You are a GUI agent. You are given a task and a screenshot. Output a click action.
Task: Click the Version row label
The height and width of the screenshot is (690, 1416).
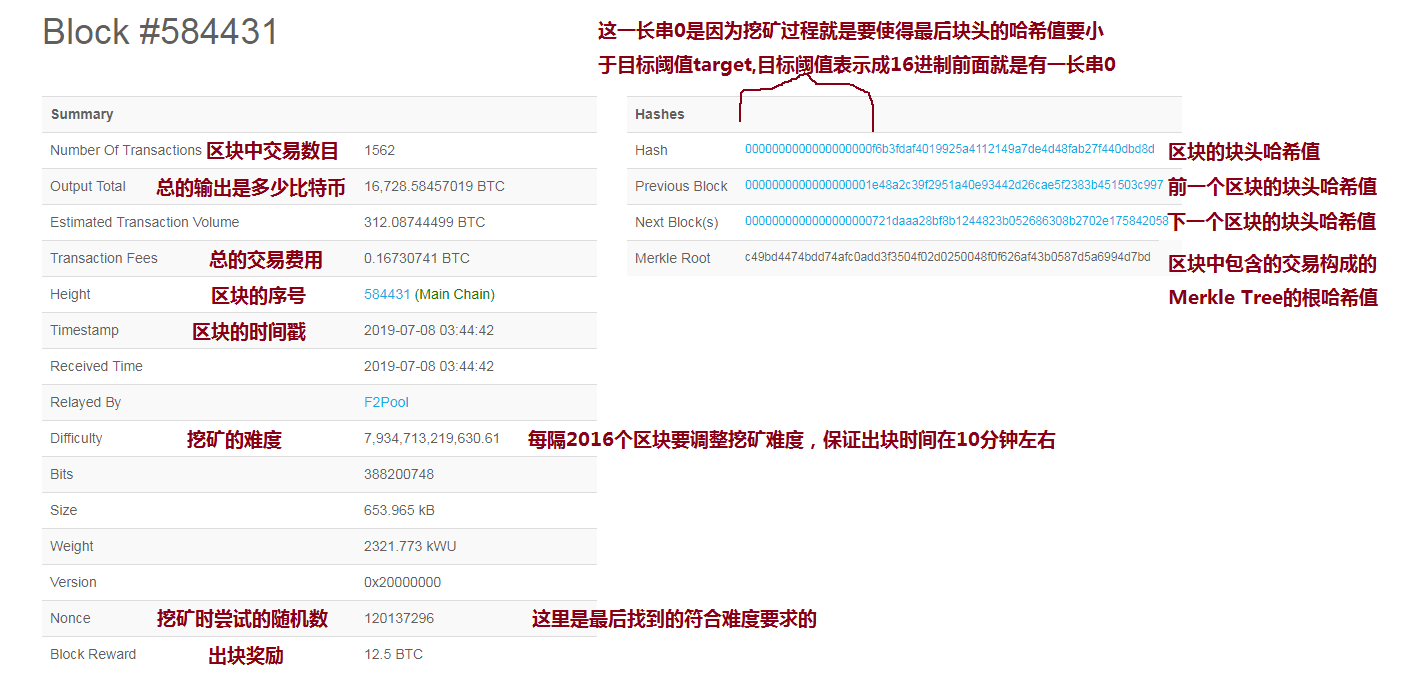point(73,582)
